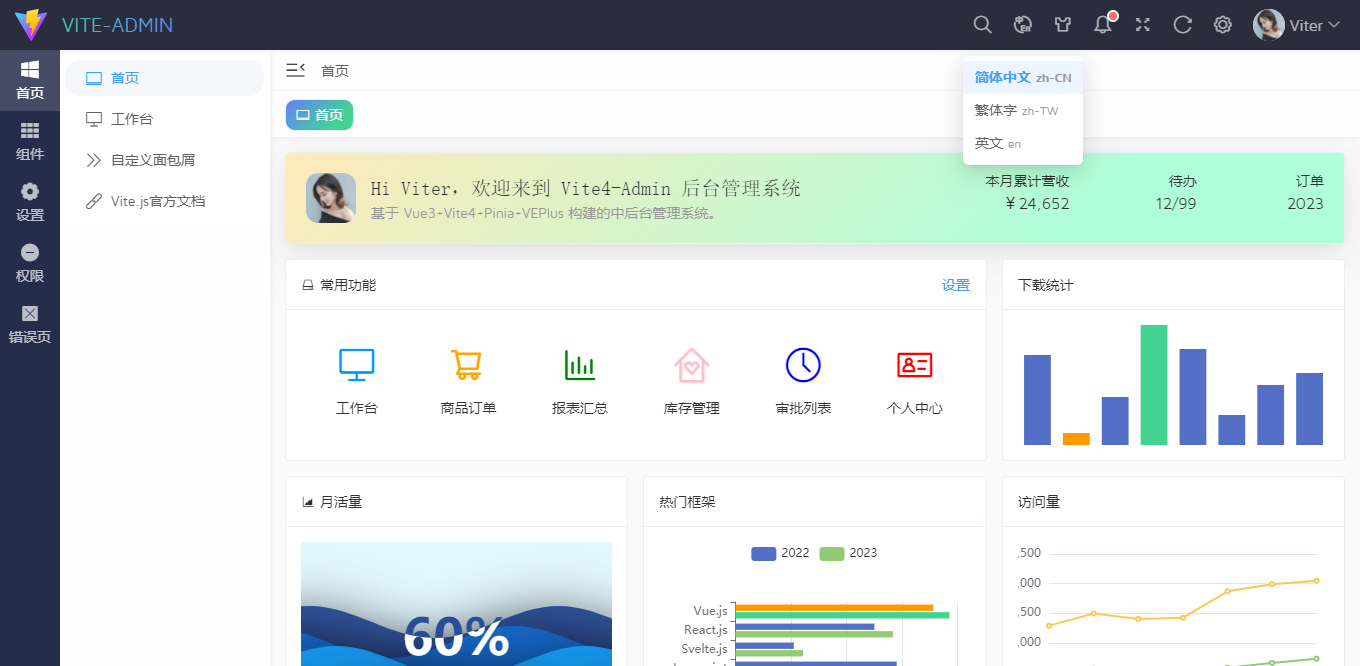Select the 商品订单 shopping cart icon
The width and height of the screenshot is (1360, 666).
(x=467, y=365)
